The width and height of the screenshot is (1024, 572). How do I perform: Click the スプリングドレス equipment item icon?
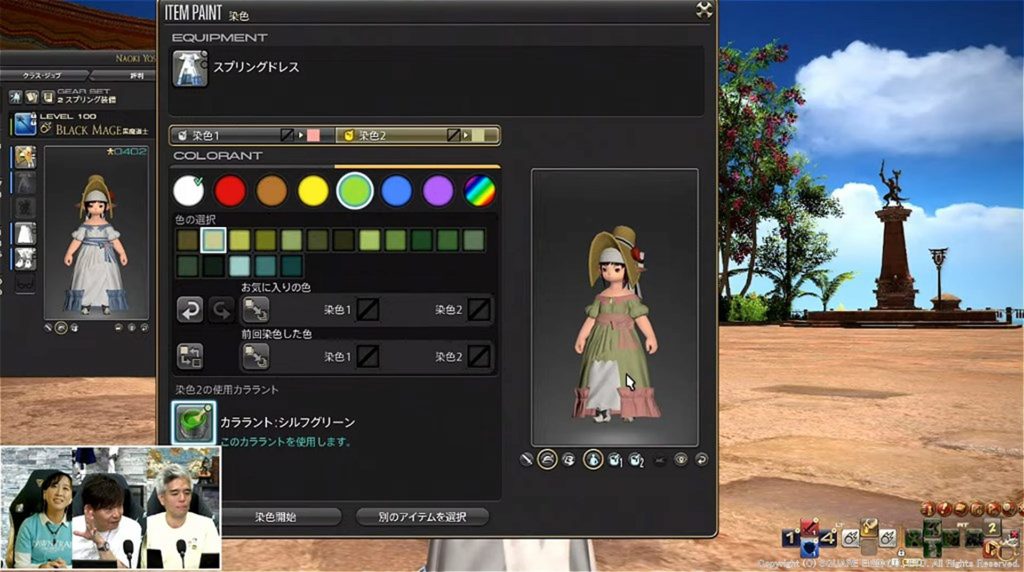[x=190, y=69]
